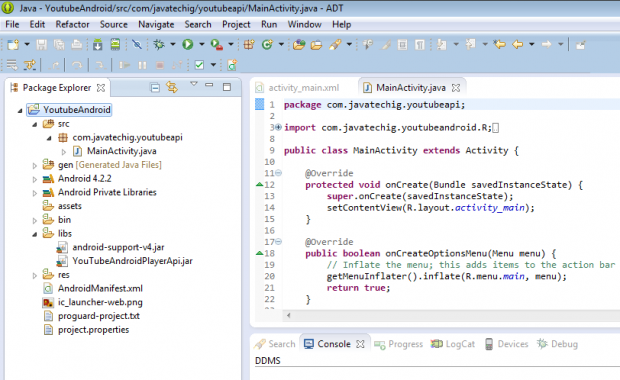Open the Refactor menu
This screenshot has height=380, width=620.
(x=72, y=25)
